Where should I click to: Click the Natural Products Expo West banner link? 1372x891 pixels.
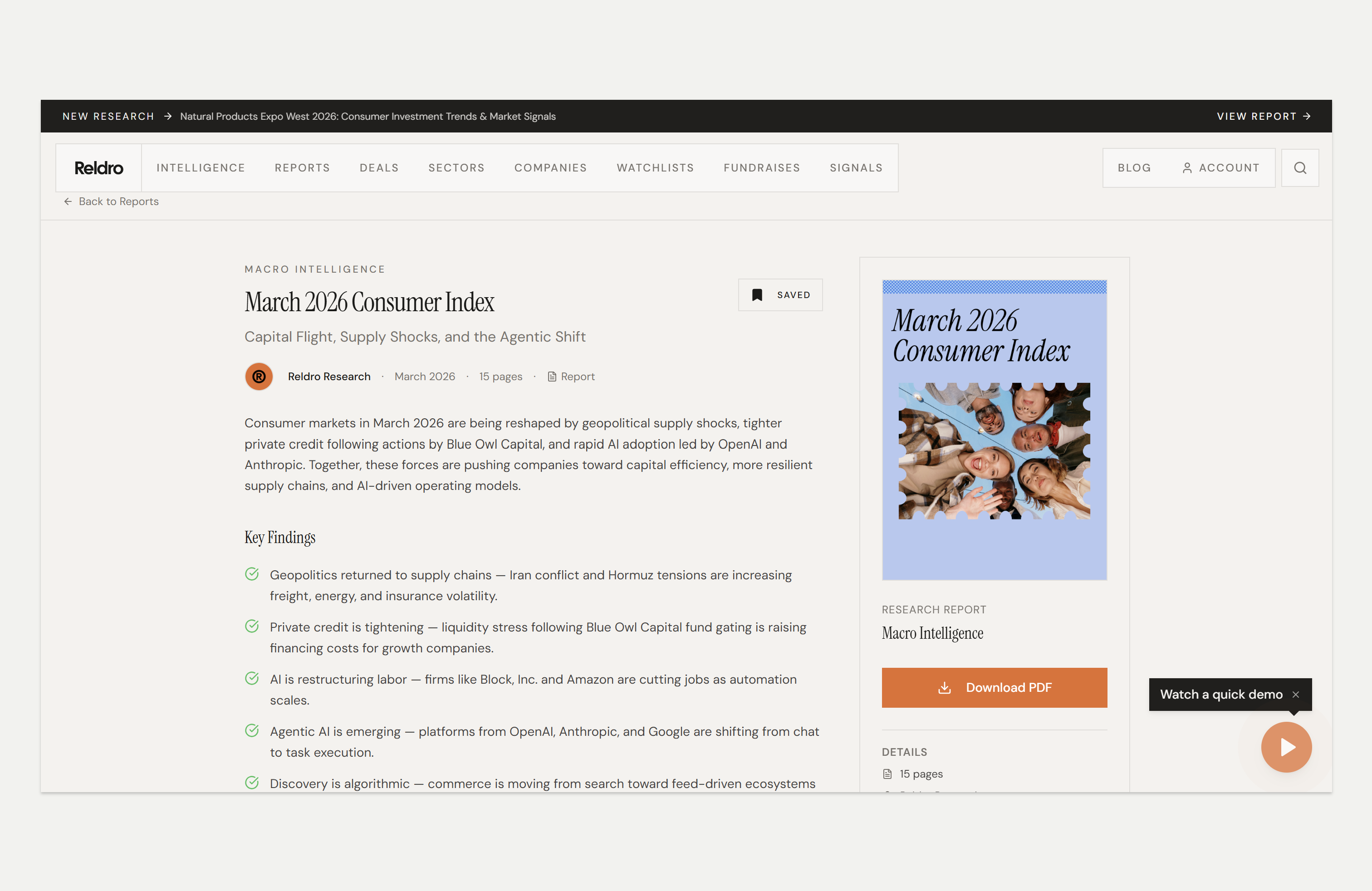pos(367,117)
